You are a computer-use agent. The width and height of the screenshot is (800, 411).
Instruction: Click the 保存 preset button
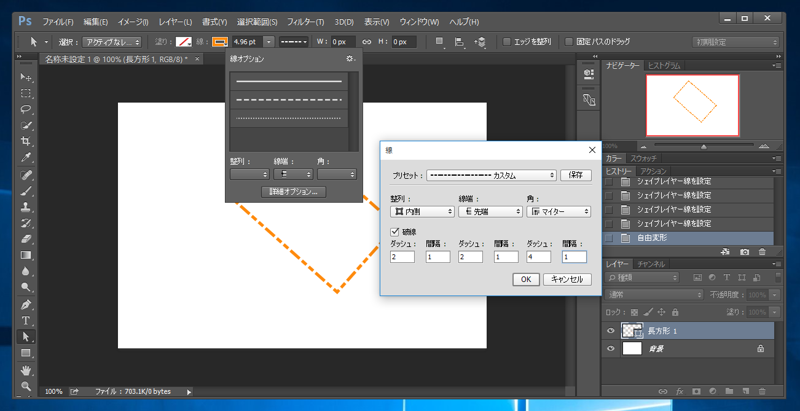(x=576, y=175)
